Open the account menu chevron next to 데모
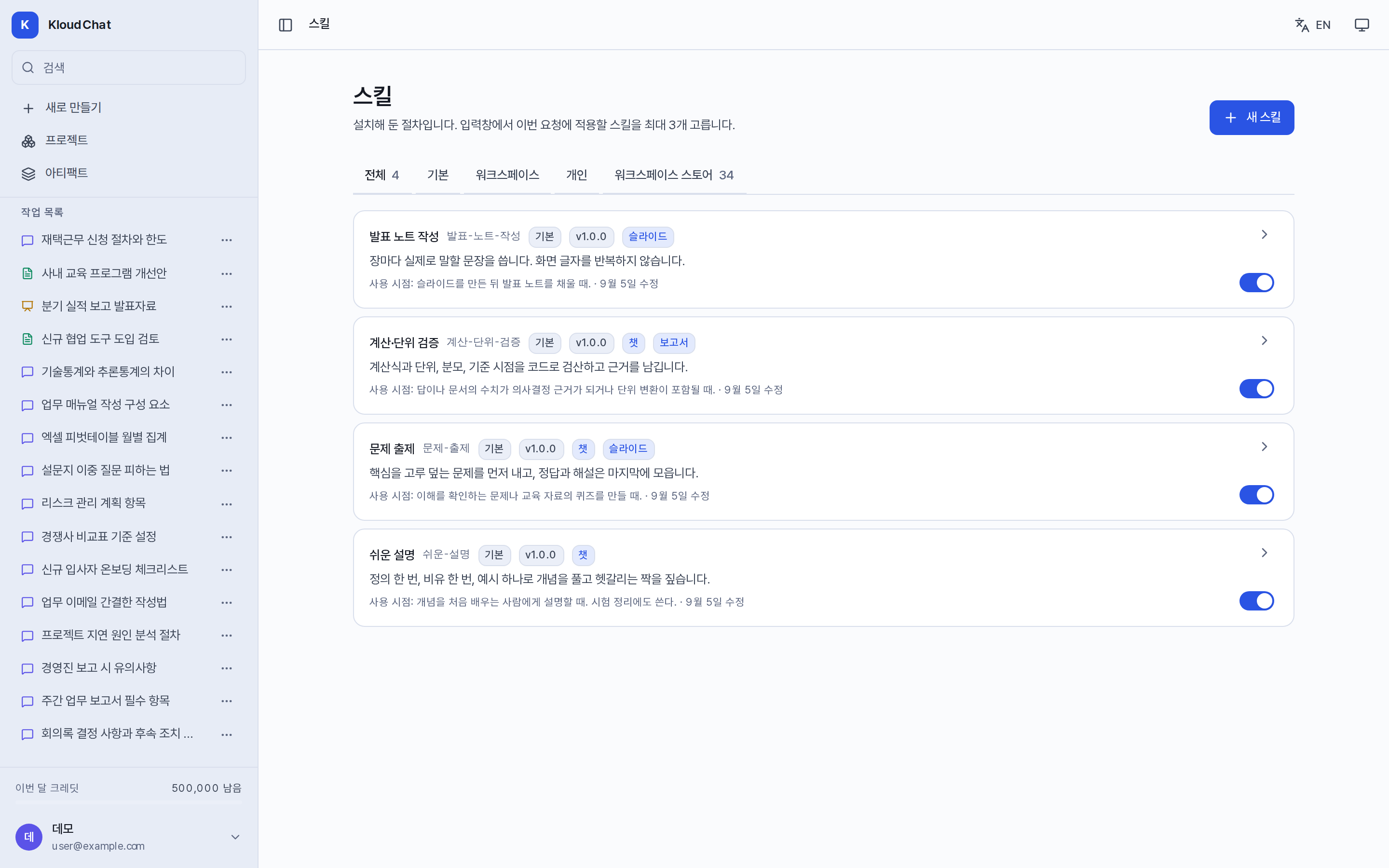The width and height of the screenshot is (1389, 868). tap(235, 837)
